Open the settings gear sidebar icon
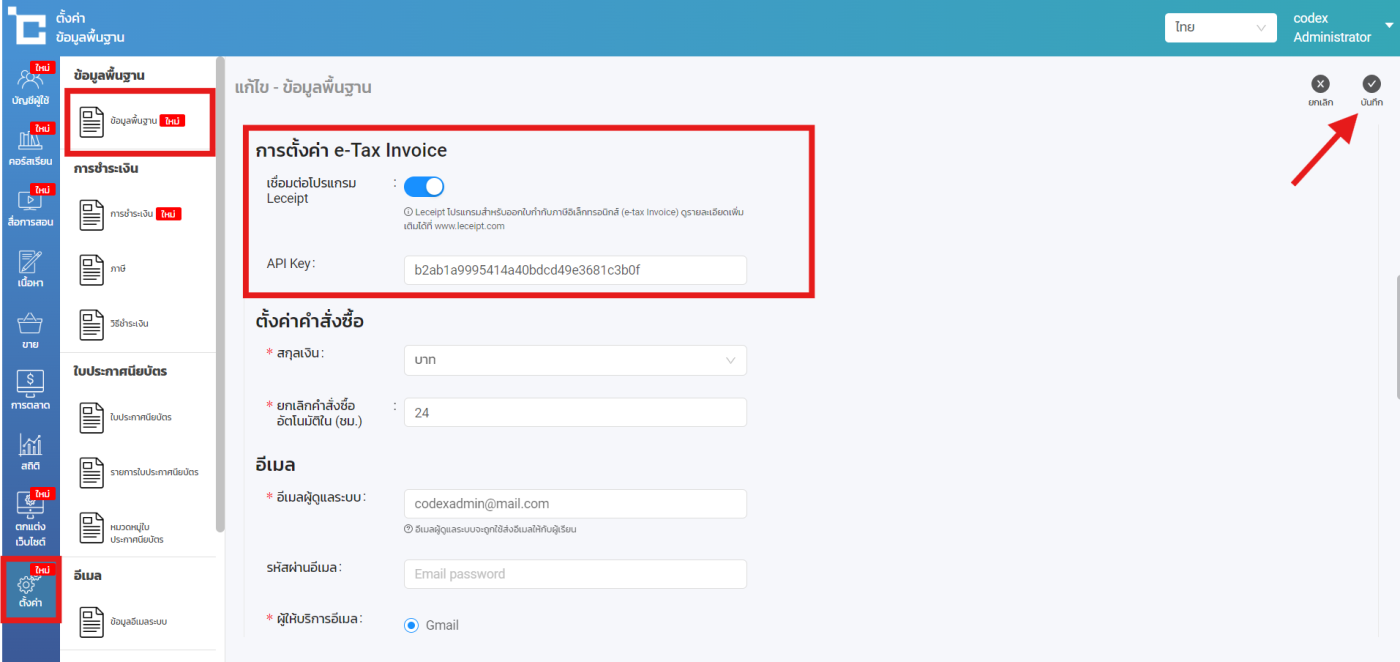 coord(30,590)
